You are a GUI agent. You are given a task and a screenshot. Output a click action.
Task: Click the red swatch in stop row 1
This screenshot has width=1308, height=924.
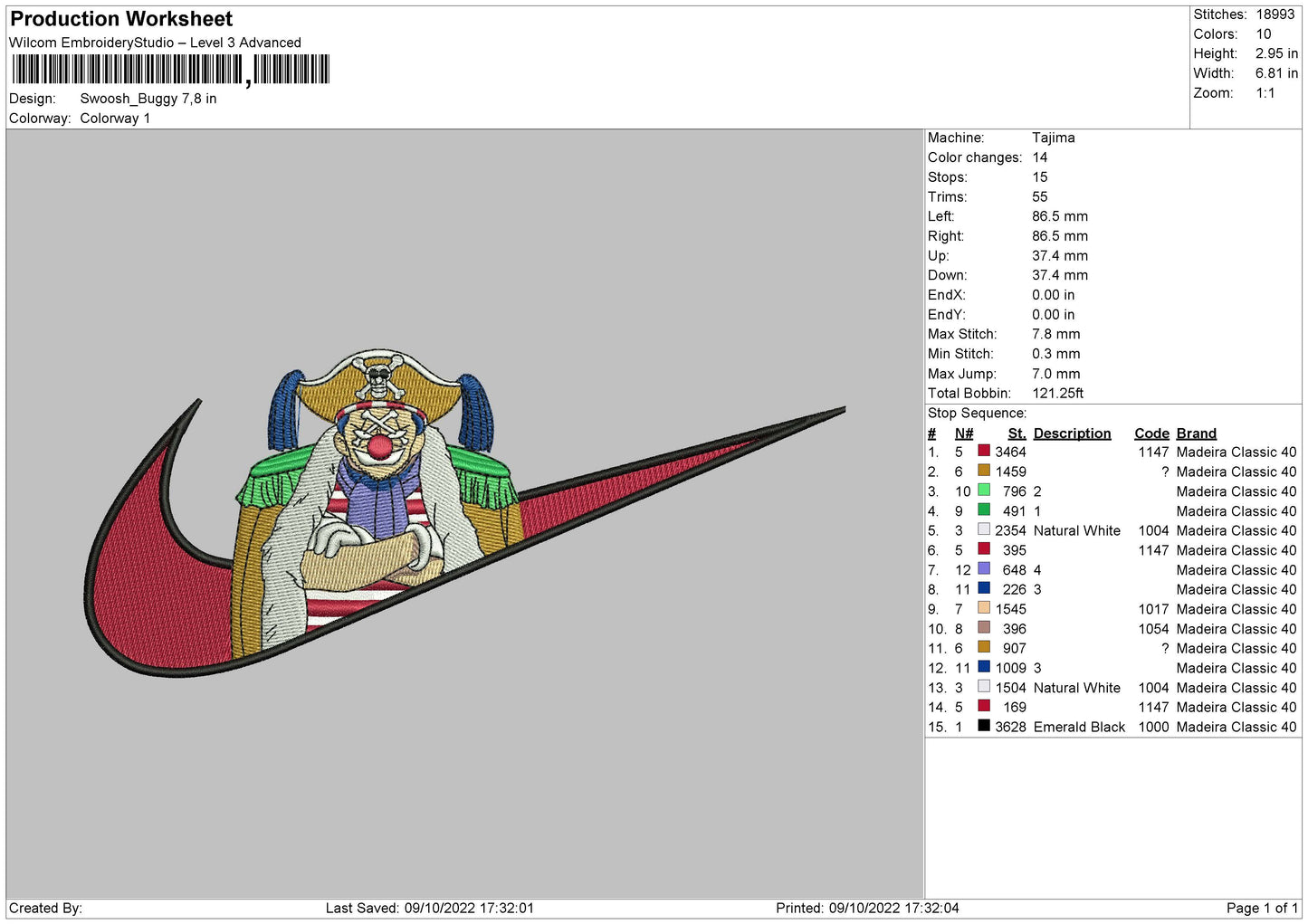[984, 451]
